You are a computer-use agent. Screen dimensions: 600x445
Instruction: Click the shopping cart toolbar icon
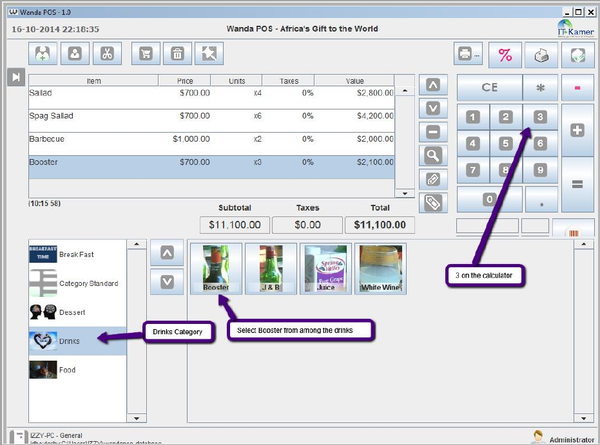coord(148,54)
